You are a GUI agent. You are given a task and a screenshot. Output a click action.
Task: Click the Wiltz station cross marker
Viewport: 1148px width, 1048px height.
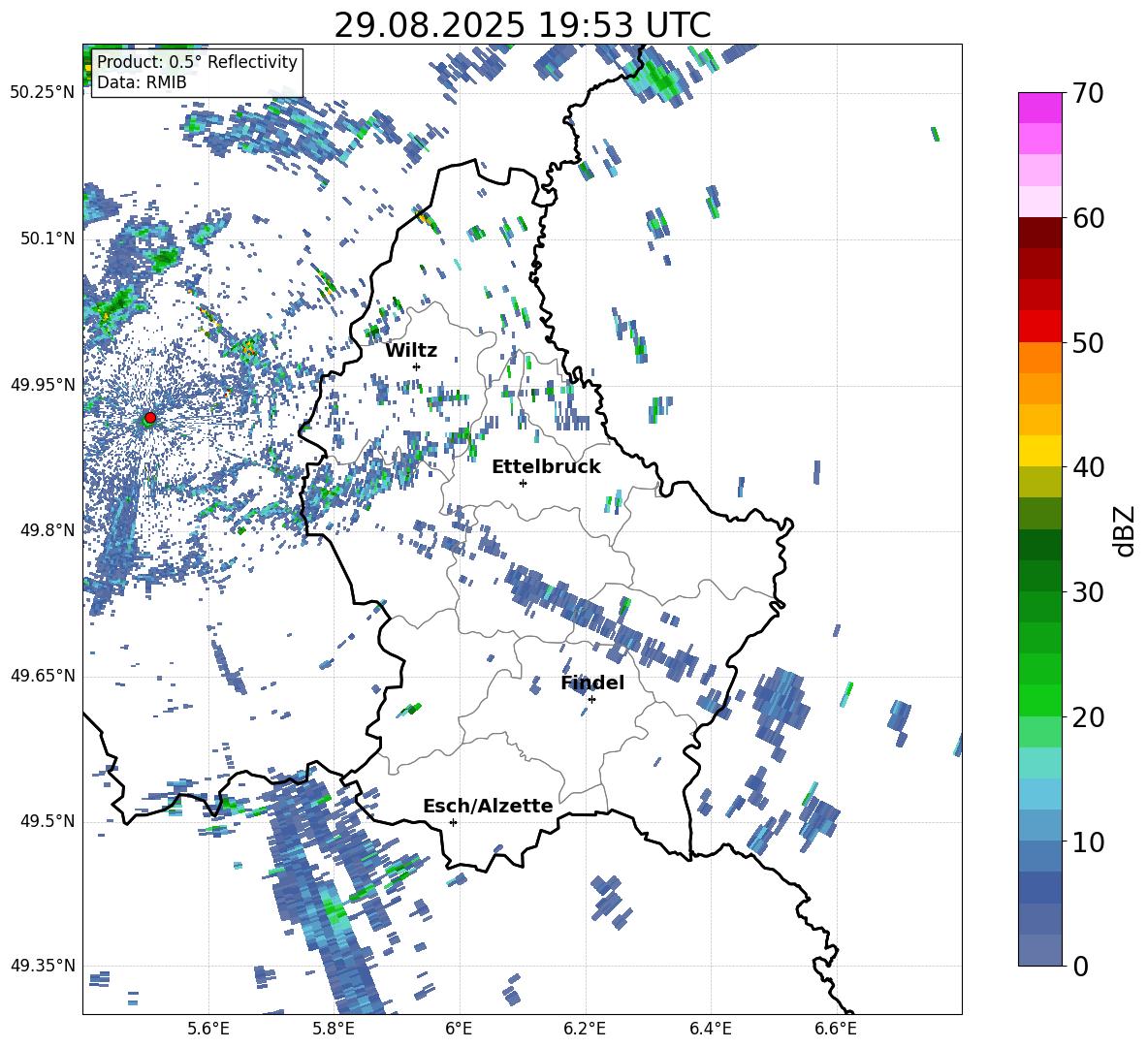point(417,366)
